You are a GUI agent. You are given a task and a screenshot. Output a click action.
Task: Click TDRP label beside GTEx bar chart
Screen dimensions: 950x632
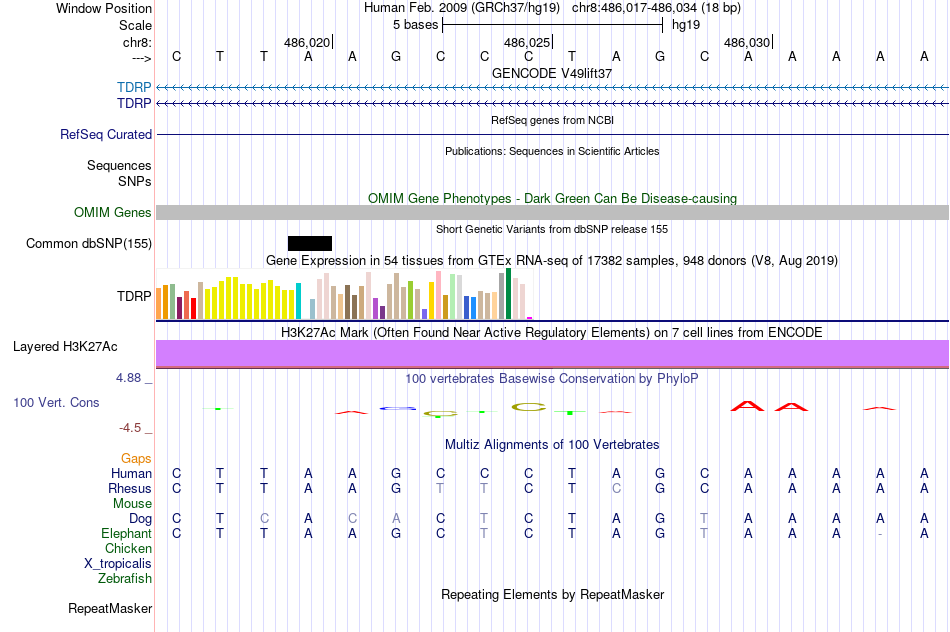(x=134, y=296)
